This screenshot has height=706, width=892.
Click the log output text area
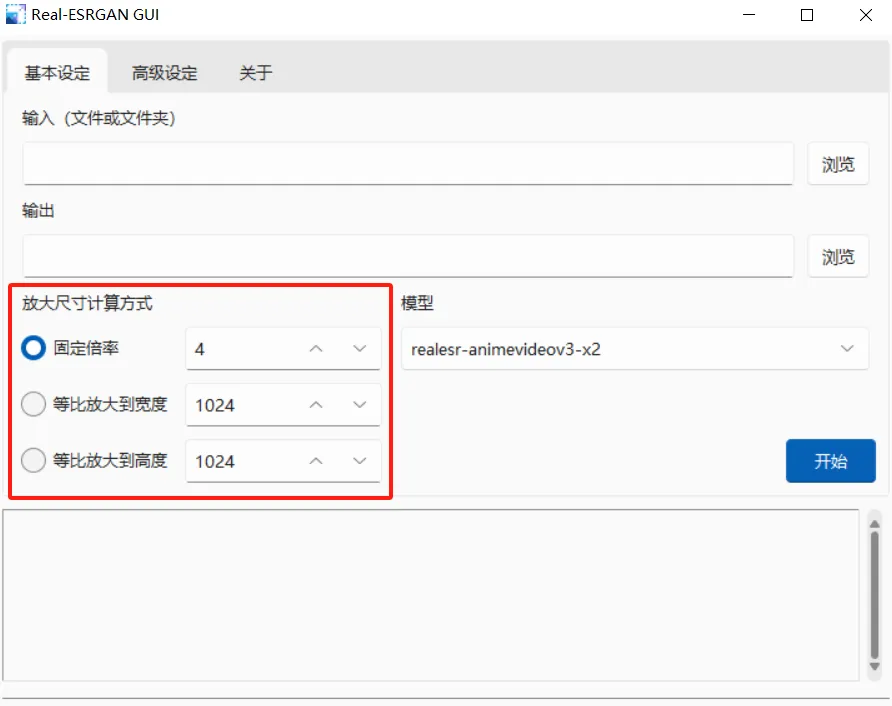coord(431,594)
